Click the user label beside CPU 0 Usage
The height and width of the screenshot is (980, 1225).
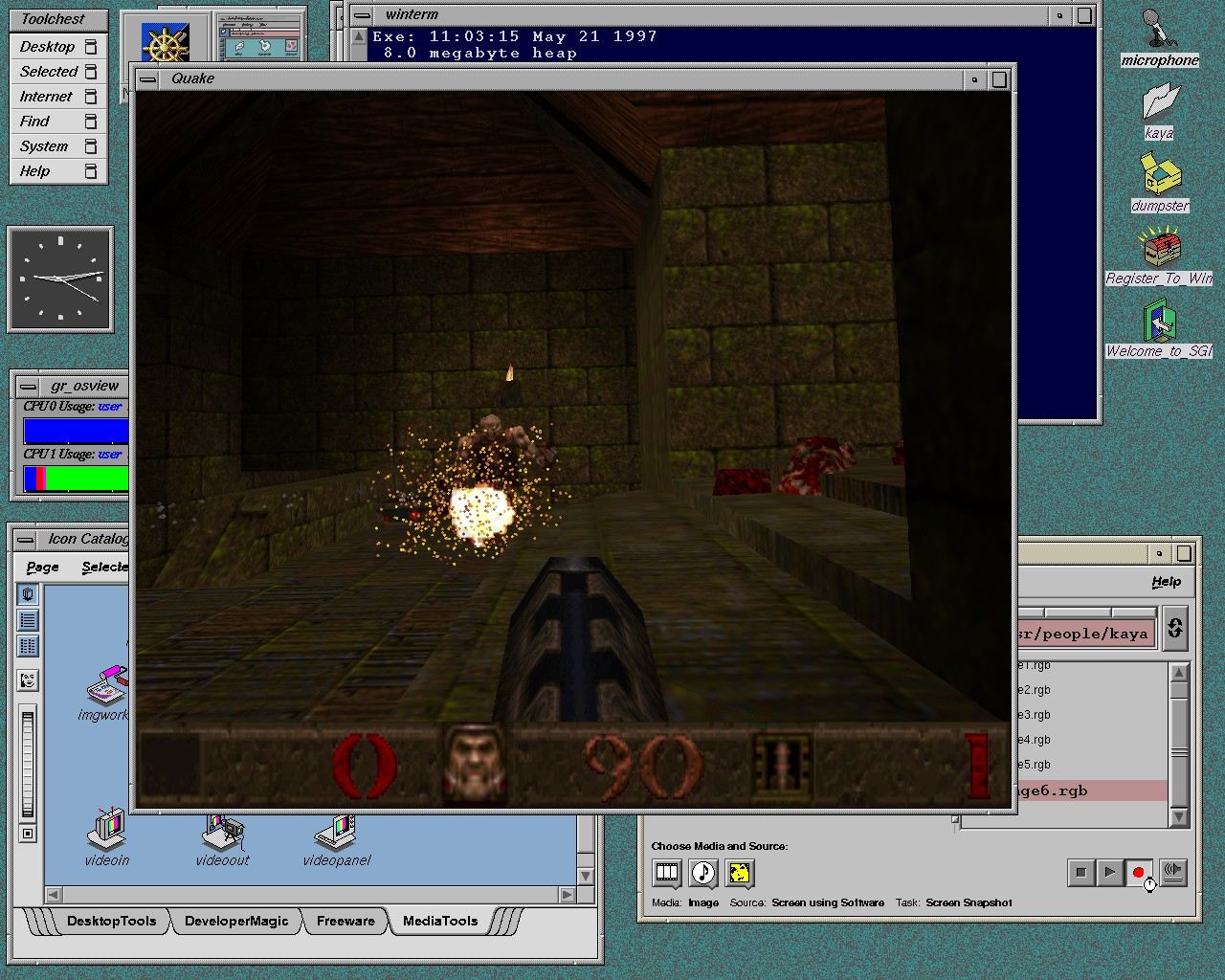click(109, 407)
